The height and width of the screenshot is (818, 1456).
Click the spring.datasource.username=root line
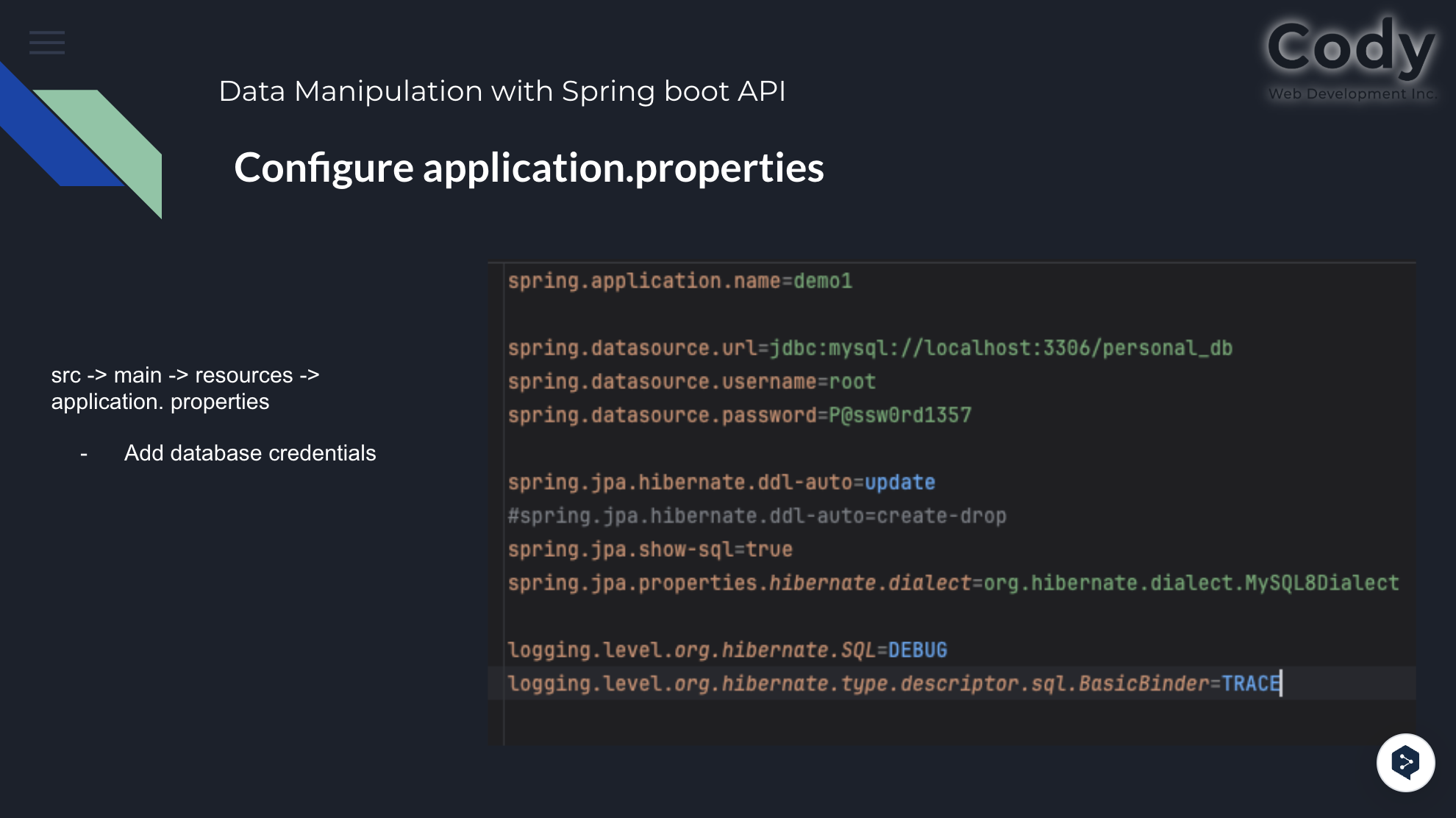691,382
